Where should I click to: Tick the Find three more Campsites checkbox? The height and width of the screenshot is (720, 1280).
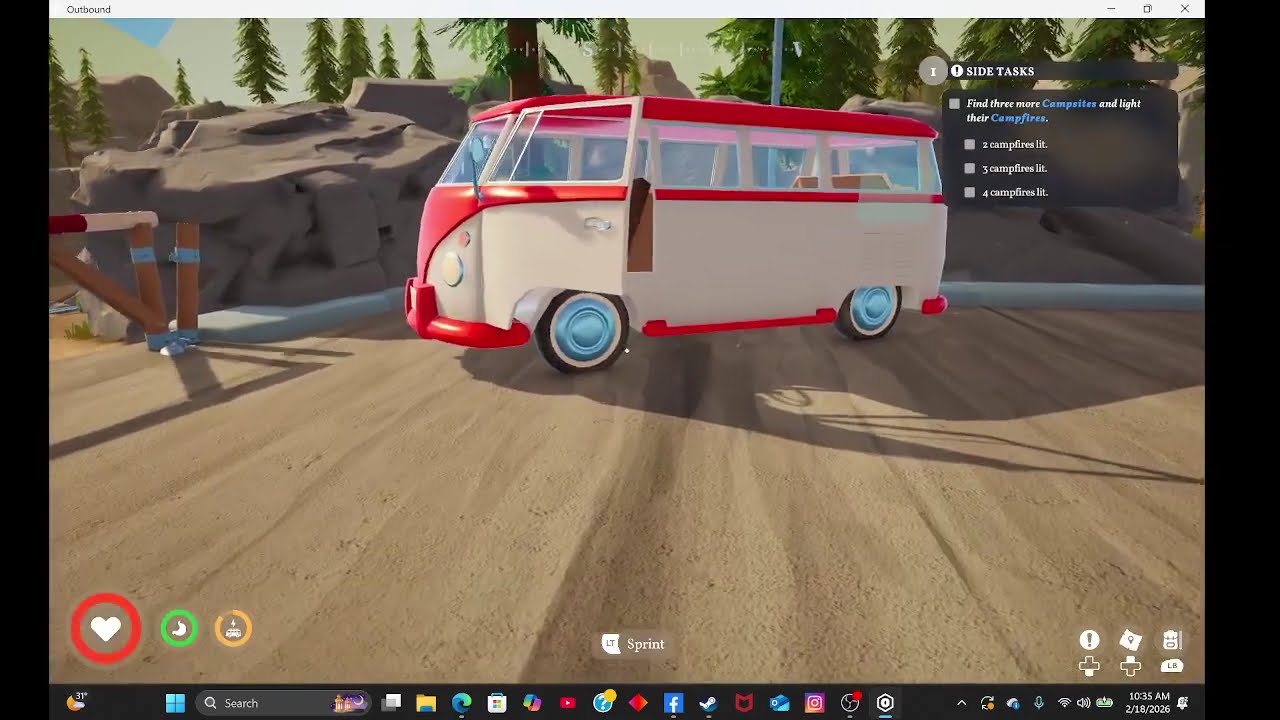point(955,104)
